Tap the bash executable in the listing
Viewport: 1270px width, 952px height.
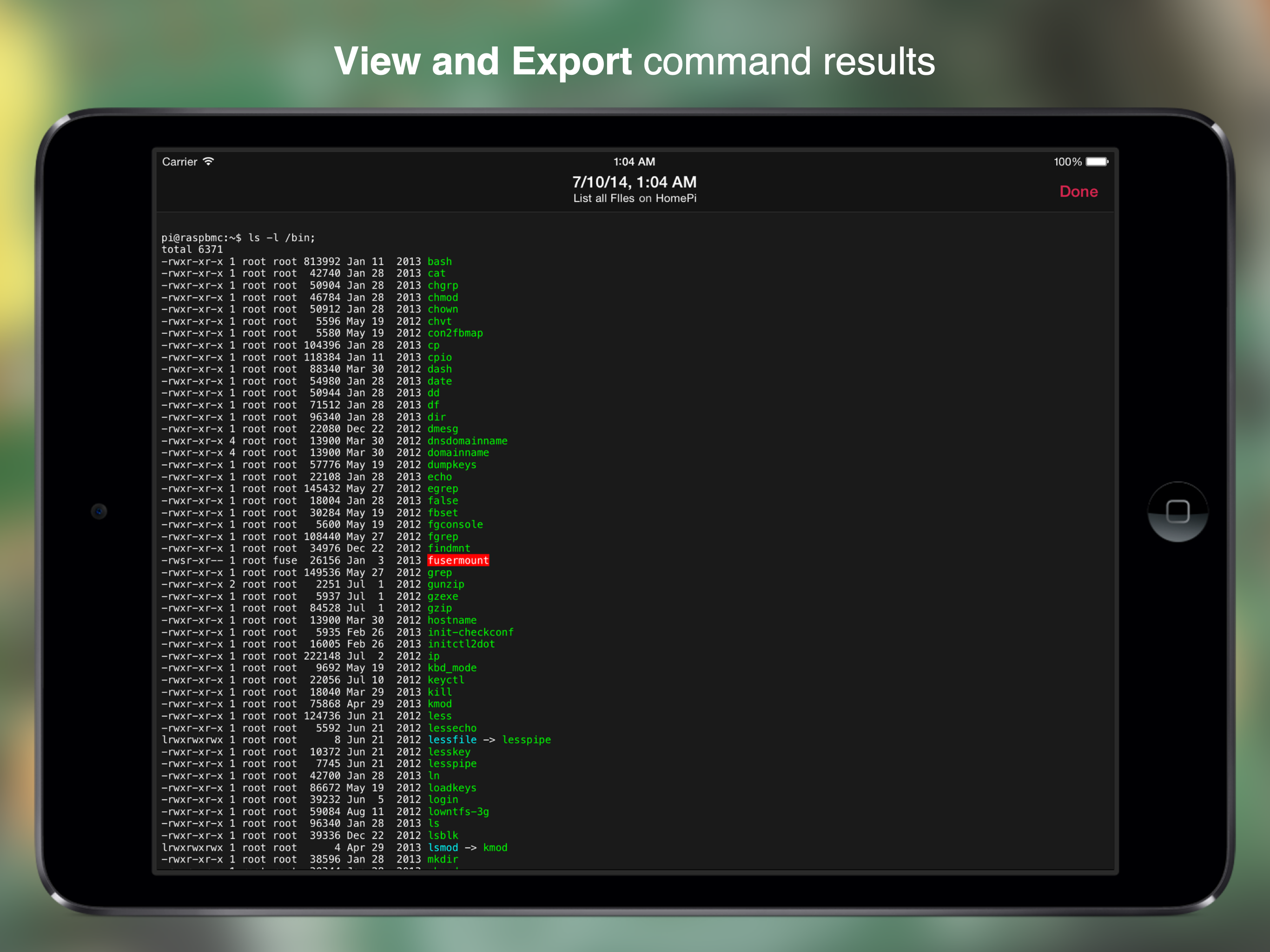pyautogui.click(x=439, y=261)
